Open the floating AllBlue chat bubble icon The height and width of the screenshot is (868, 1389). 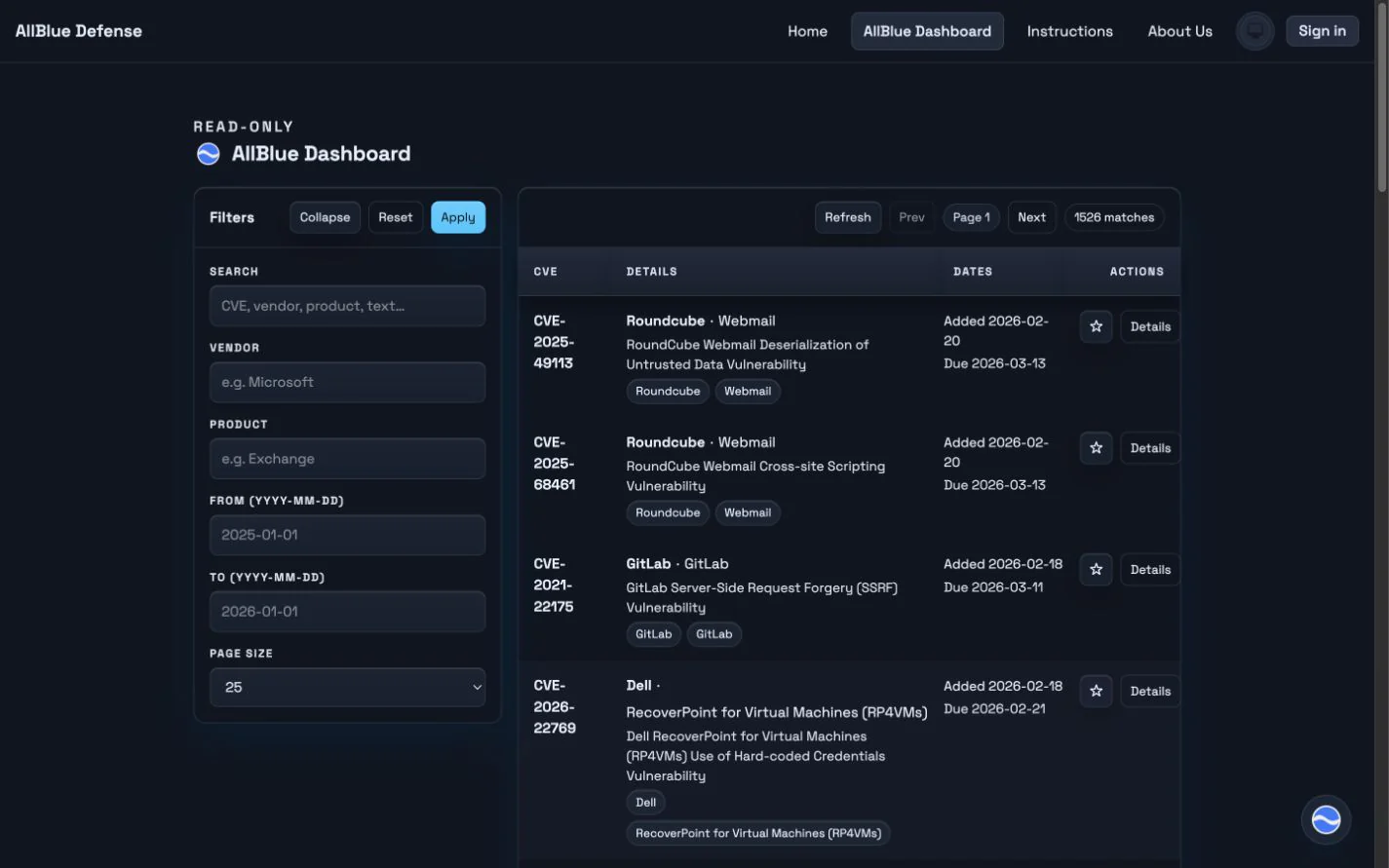tap(1326, 820)
